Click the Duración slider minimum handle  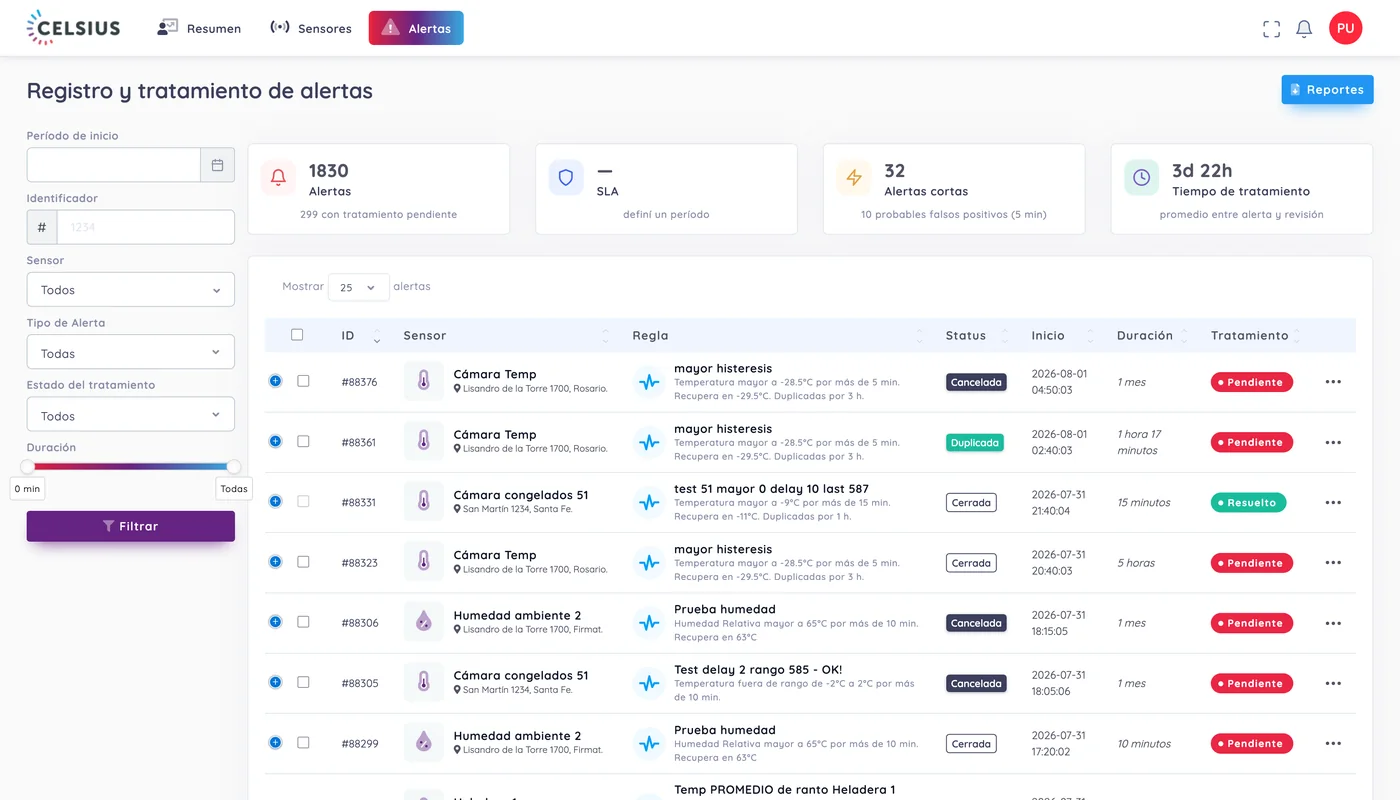[x=28, y=466]
